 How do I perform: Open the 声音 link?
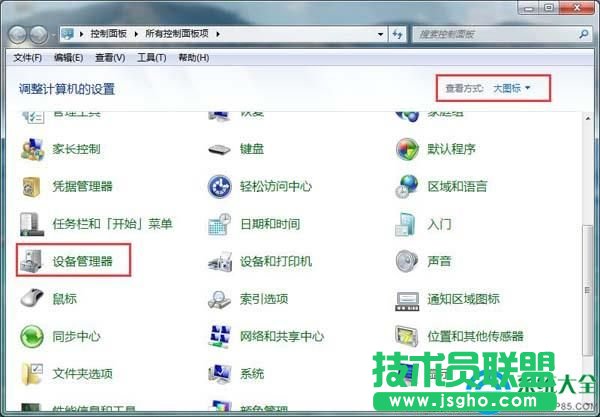[x=439, y=262]
